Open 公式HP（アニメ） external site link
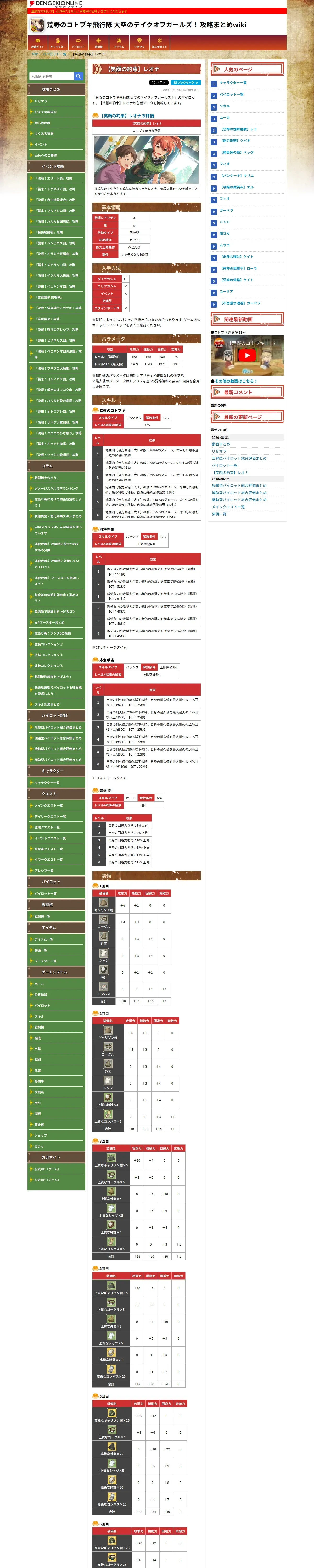Viewport: 314px width, 1568px height. tap(56, 1180)
